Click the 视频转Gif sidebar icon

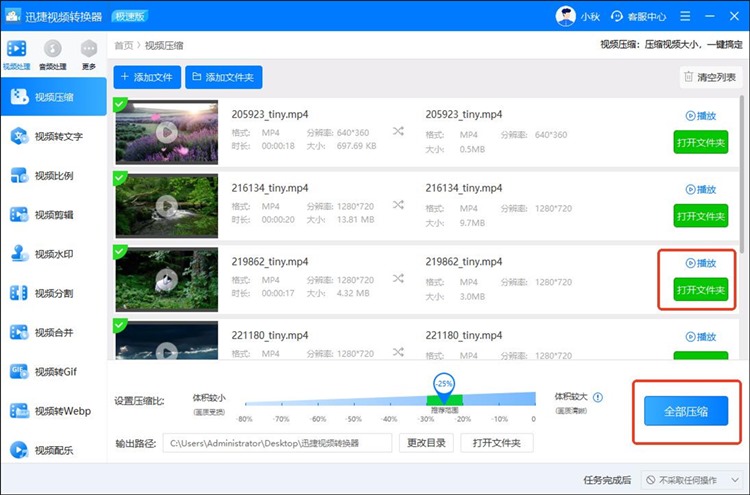(19, 372)
